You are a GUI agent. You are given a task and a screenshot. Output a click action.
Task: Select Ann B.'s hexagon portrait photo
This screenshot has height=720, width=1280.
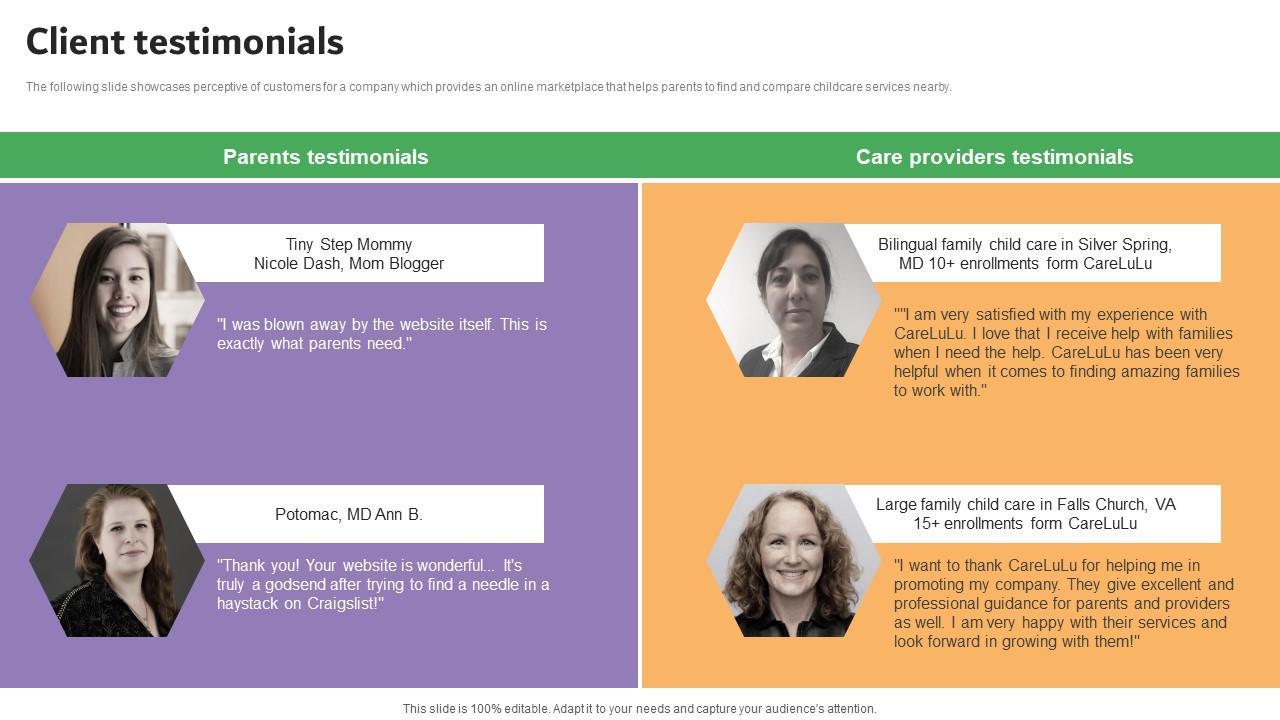tap(116, 561)
